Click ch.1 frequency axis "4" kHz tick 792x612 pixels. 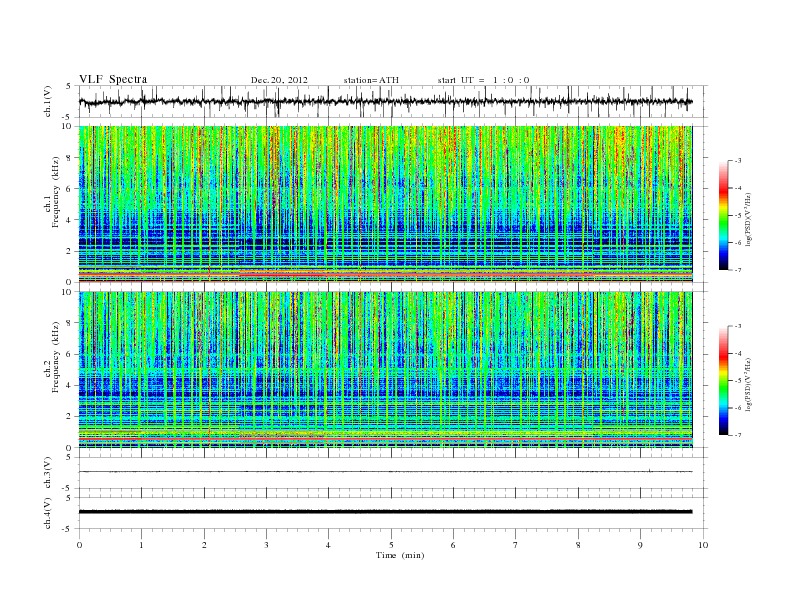pos(69,220)
